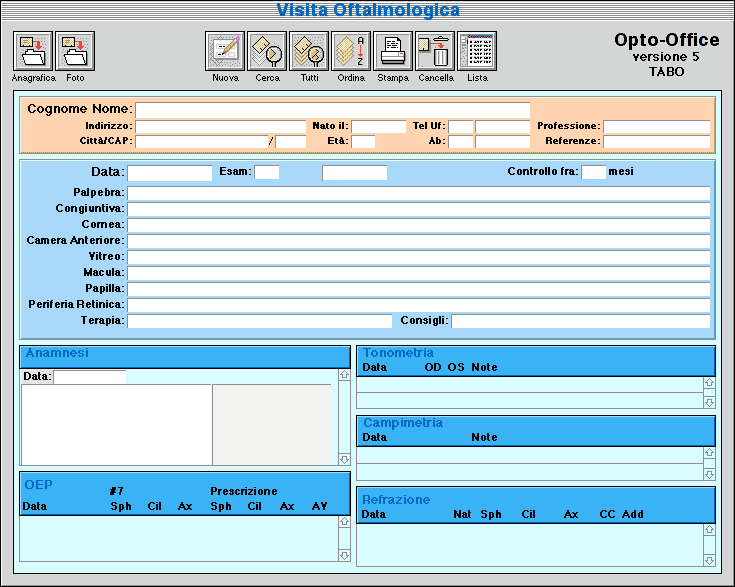
Task: Click the Tel Uf prefix field
Action: click(x=461, y=127)
